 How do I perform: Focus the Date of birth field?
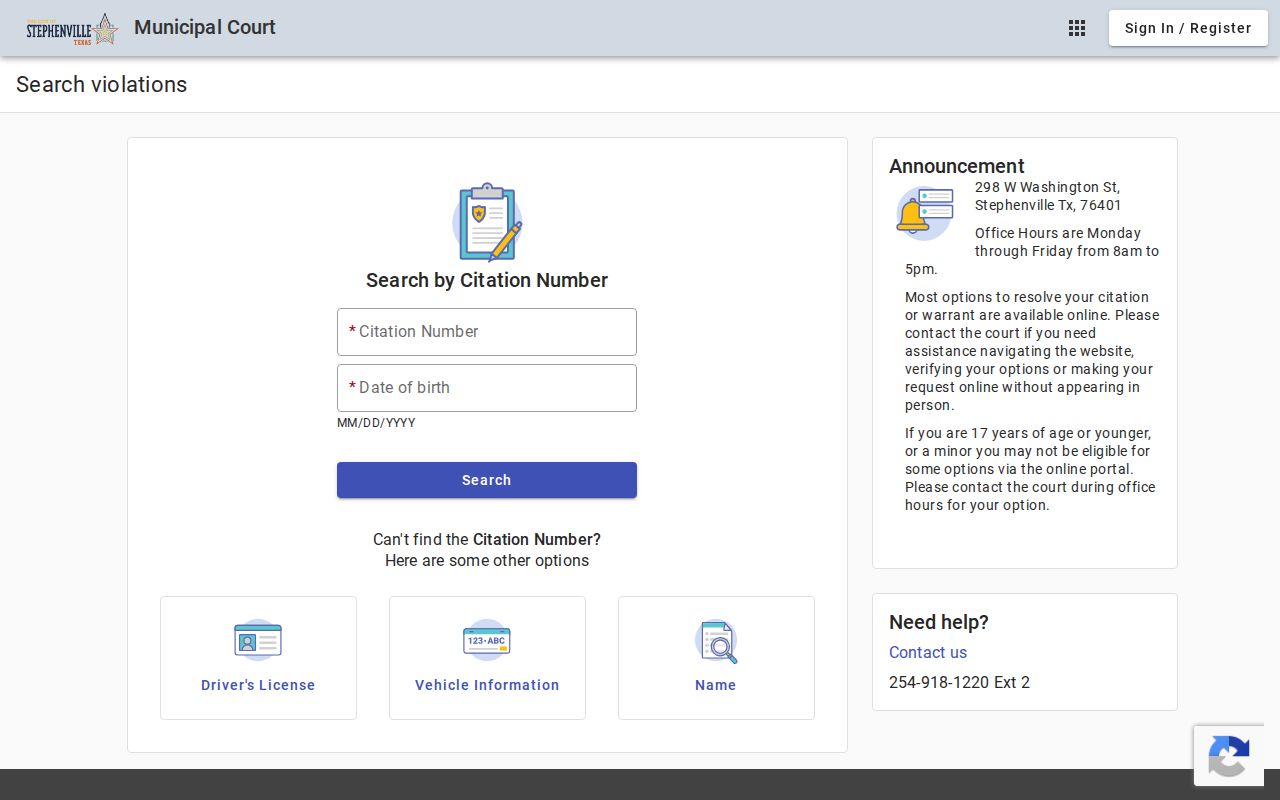click(487, 388)
